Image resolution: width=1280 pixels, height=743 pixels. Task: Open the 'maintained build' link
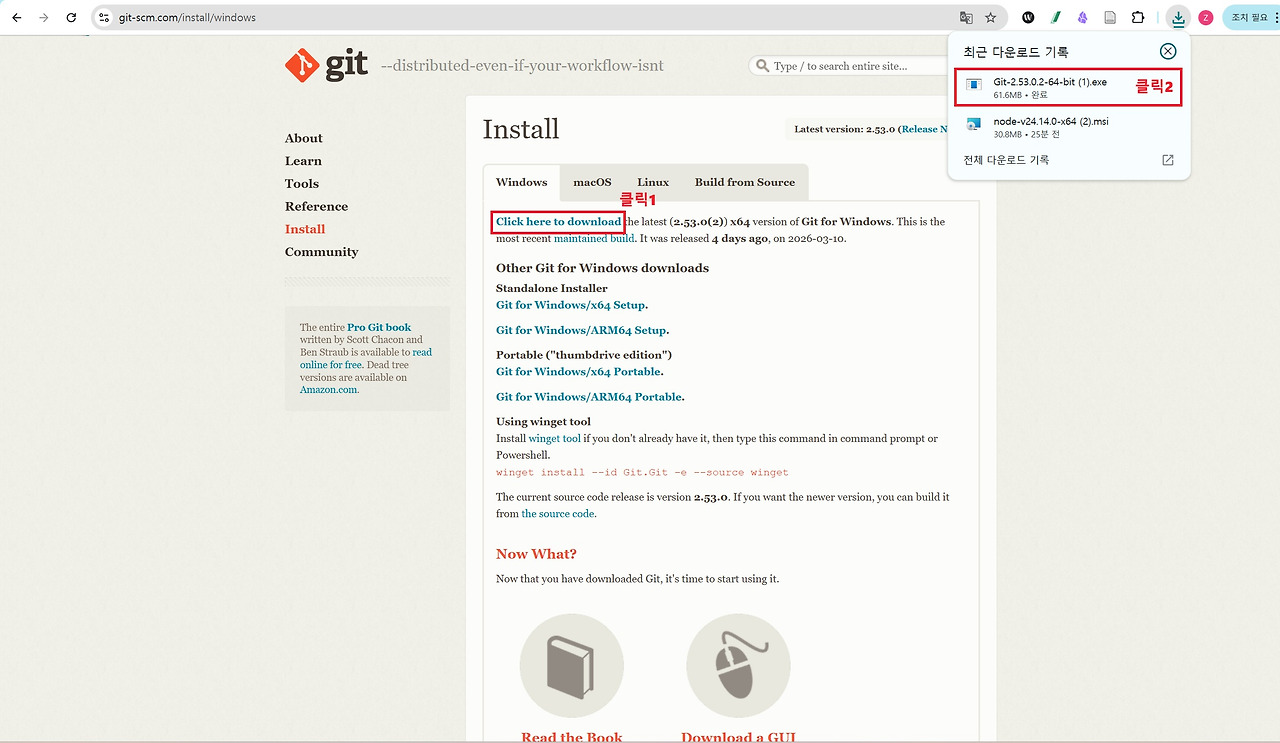[594, 239]
